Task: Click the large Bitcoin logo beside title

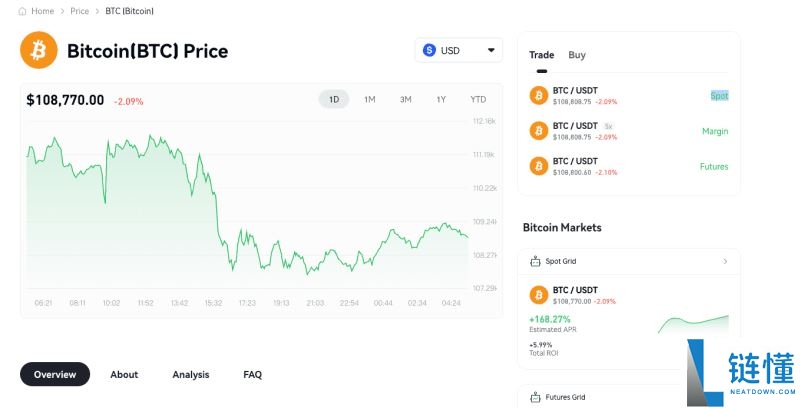Action: 39,50
